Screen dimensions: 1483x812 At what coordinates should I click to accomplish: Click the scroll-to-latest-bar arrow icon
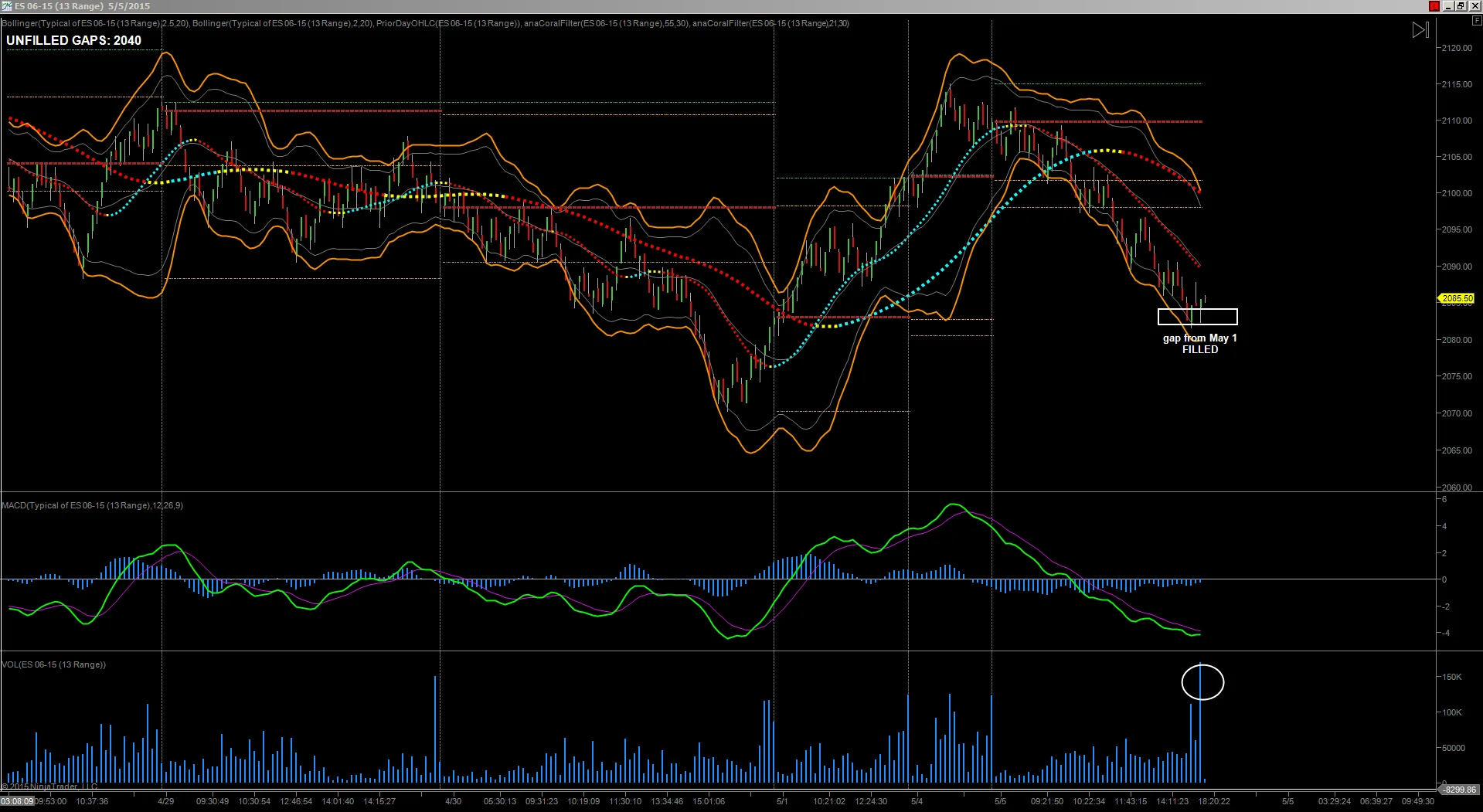coord(1420,30)
